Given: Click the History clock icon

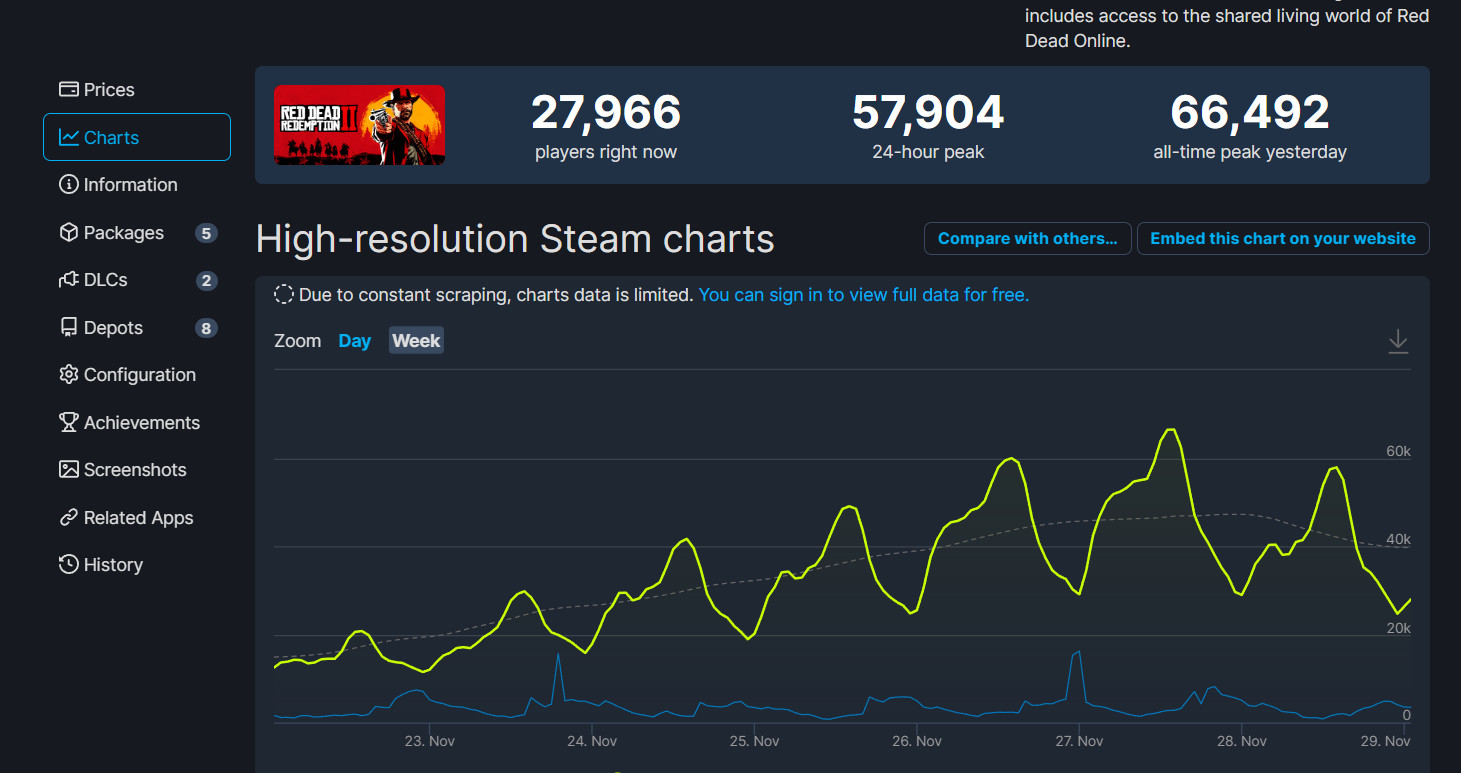Looking at the screenshot, I should pyautogui.click(x=68, y=564).
